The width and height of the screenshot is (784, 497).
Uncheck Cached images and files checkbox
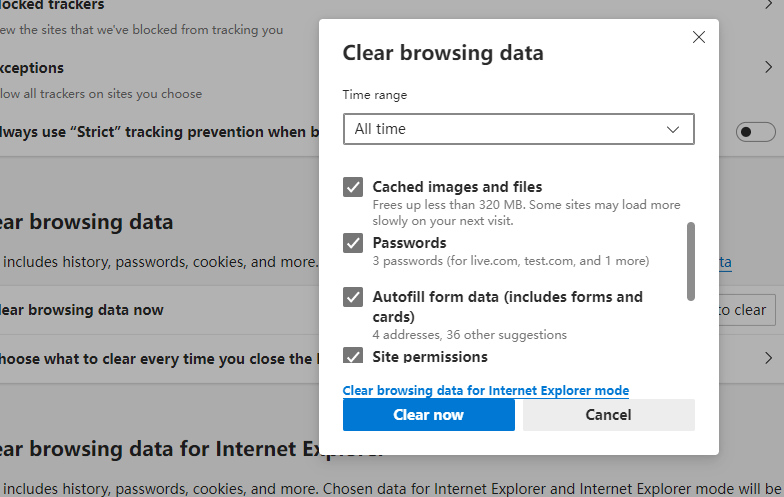point(353,187)
